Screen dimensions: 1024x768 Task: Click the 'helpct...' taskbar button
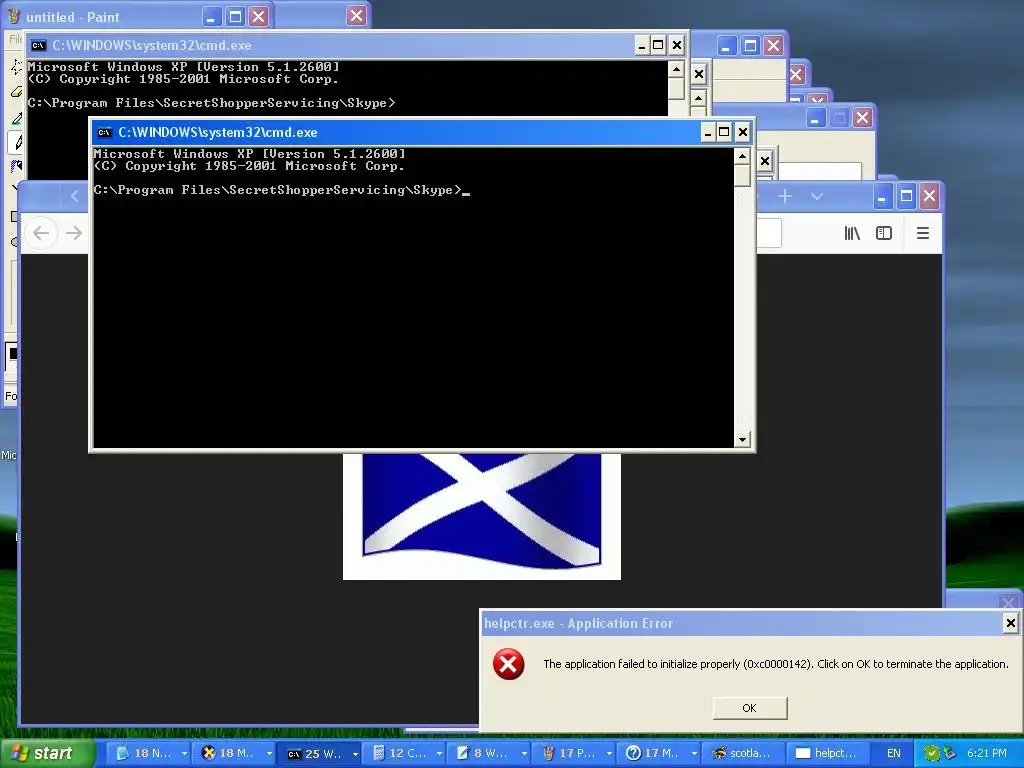827,753
